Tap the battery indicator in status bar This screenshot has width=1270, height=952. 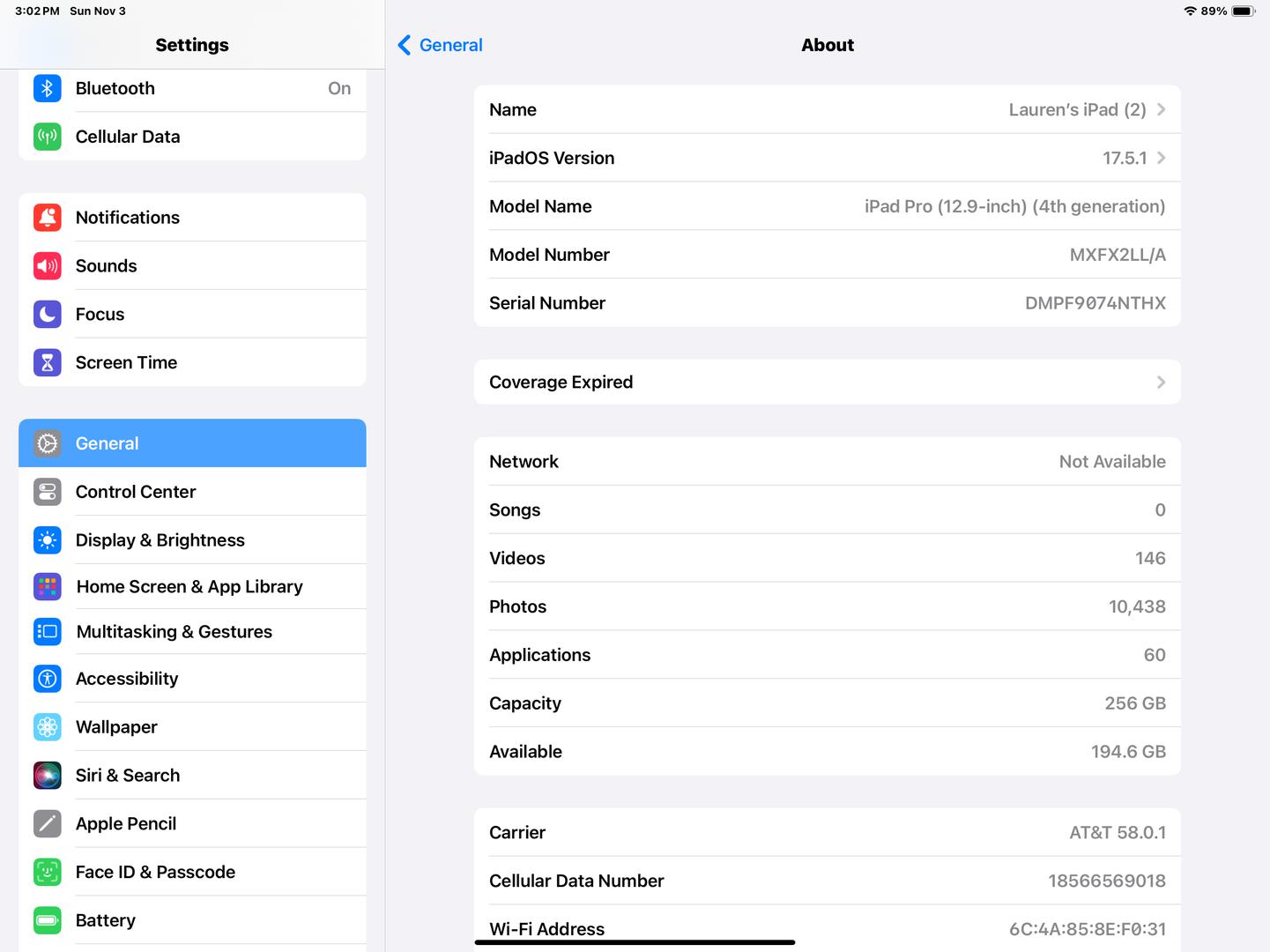tap(1243, 11)
